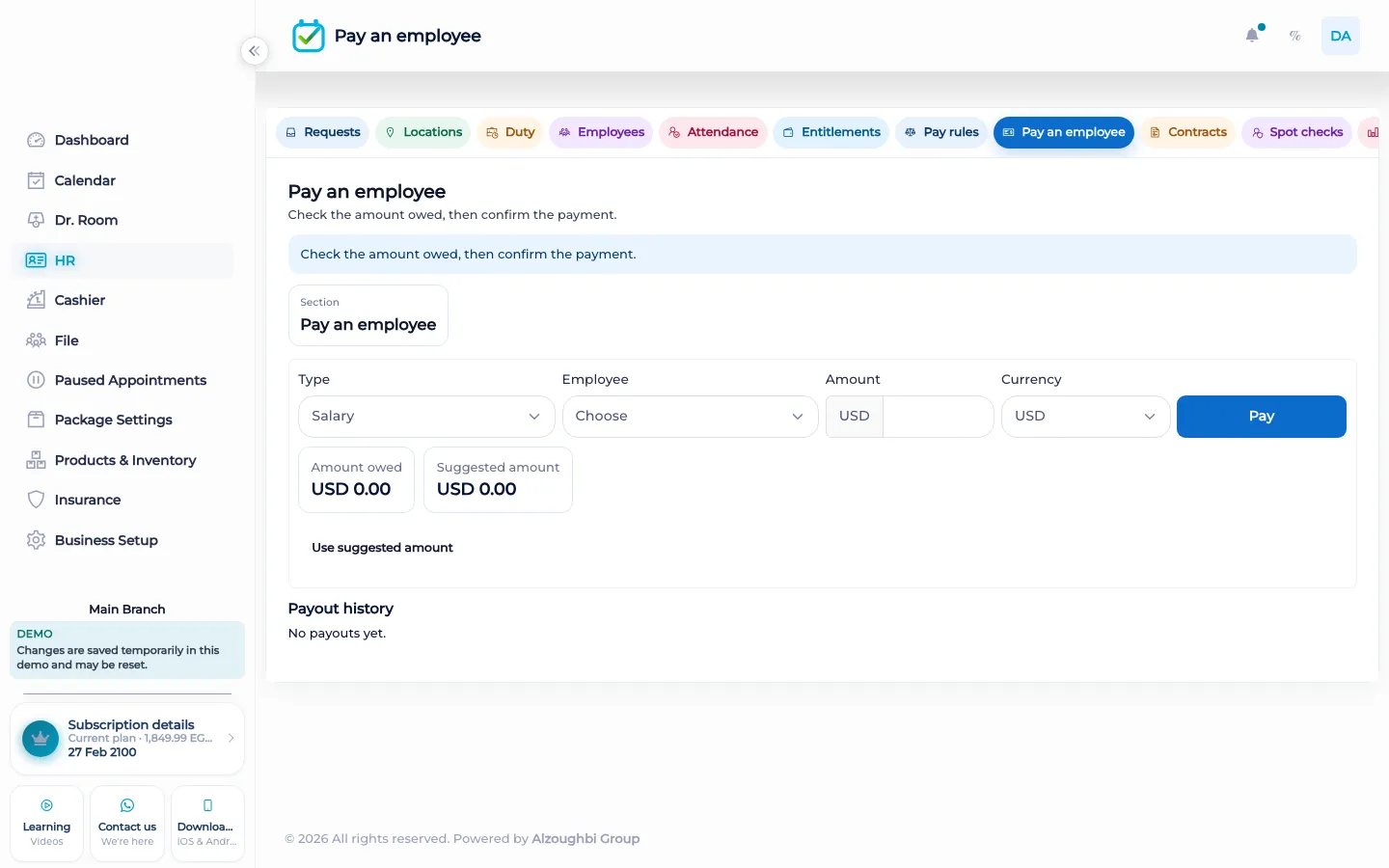Switch to the Duty tab
Screen dimensions: 1389x868
click(x=510, y=132)
